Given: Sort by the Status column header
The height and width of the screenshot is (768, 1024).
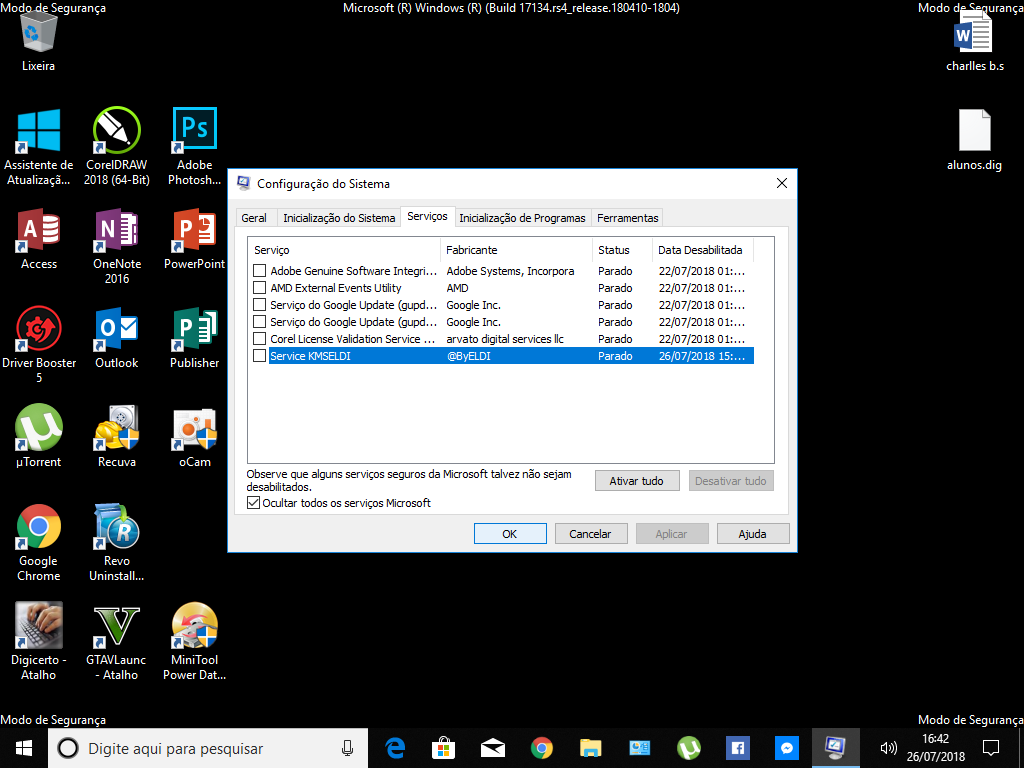Looking at the screenshot, I should pos(622,250).
